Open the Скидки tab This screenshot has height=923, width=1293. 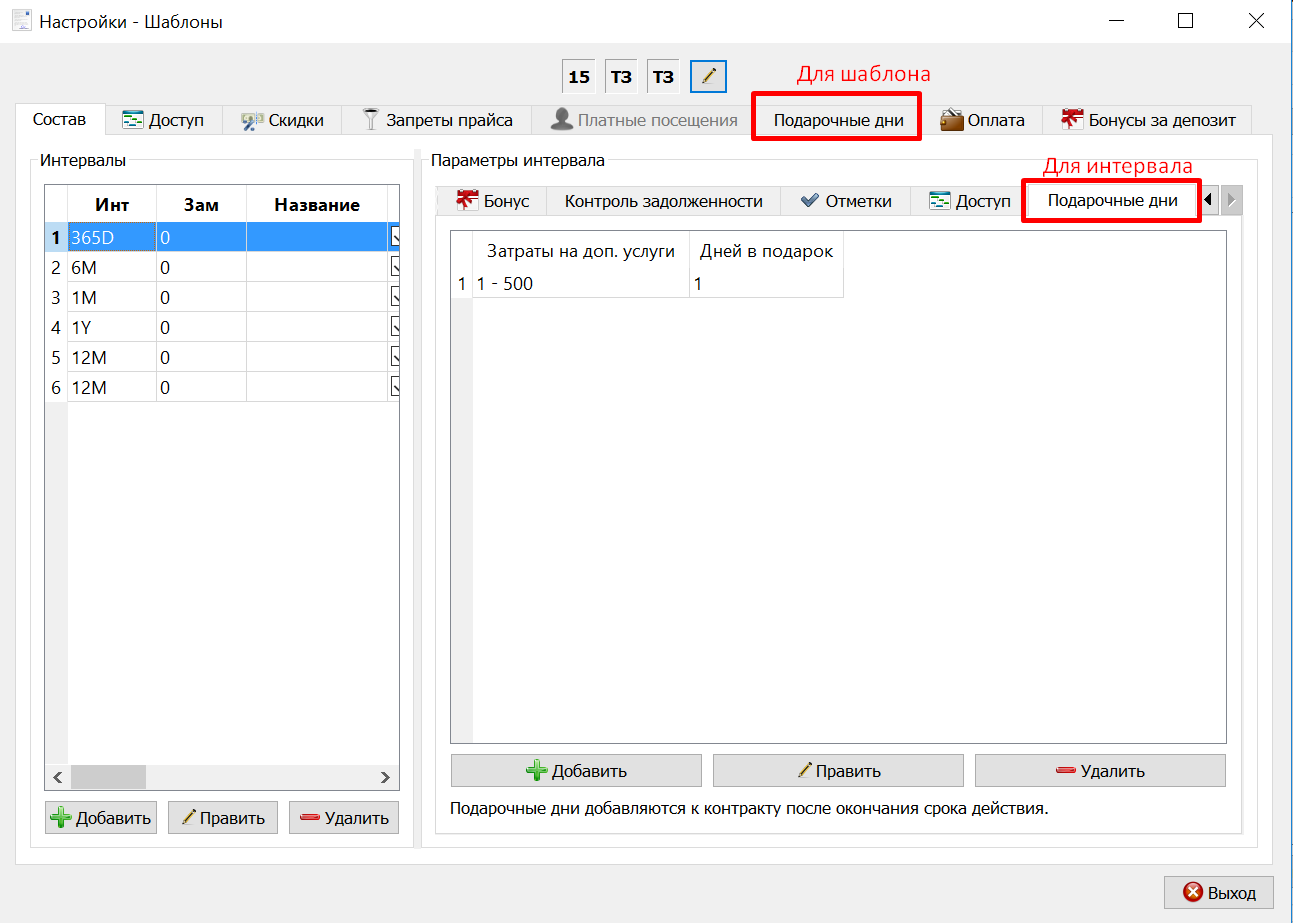(x=282, y=120)
